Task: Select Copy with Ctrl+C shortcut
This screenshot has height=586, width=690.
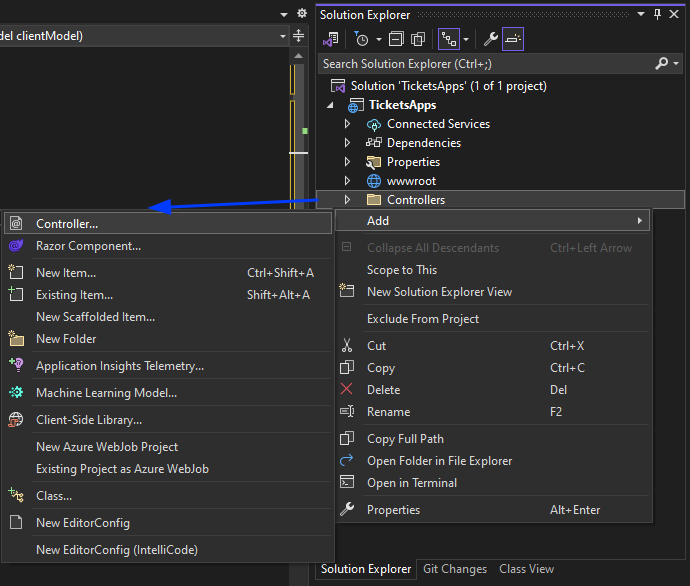Action: point(492,368)
